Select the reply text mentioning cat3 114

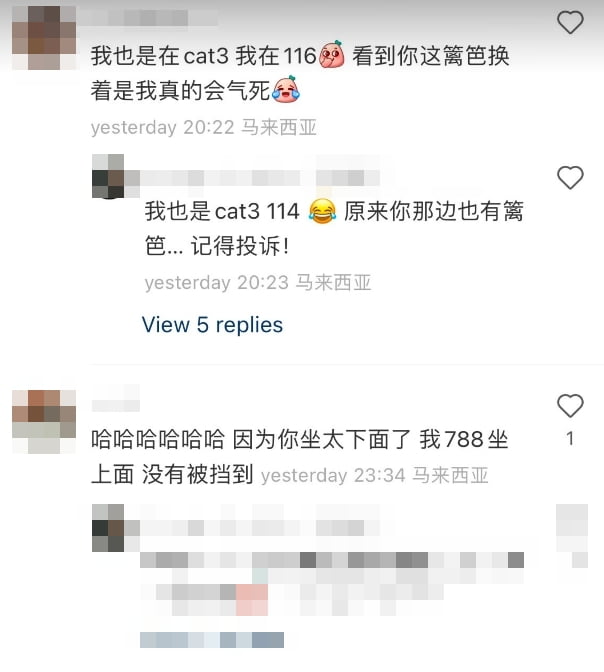coord(334,228)
